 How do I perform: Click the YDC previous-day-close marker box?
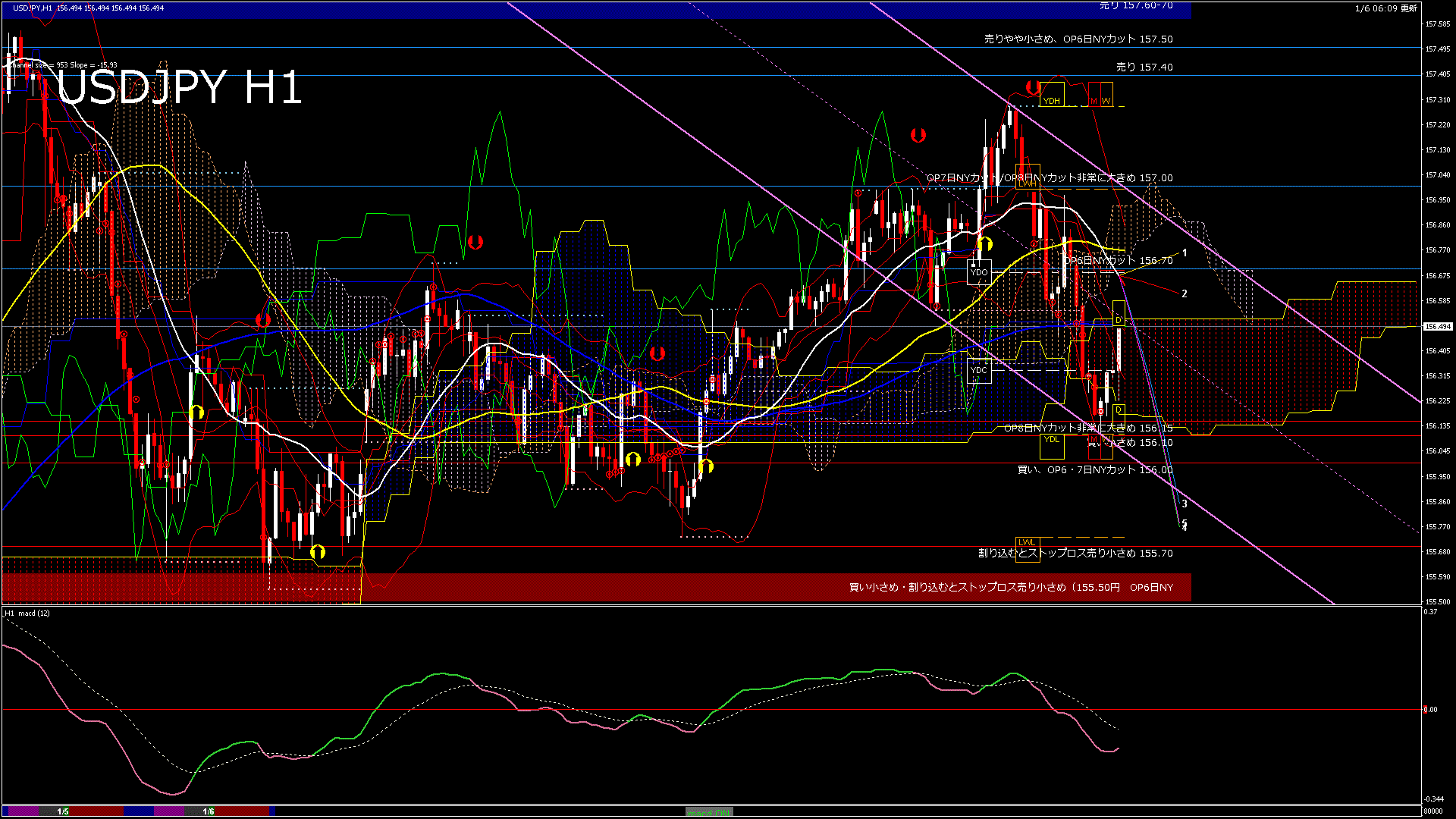(978, 370)
